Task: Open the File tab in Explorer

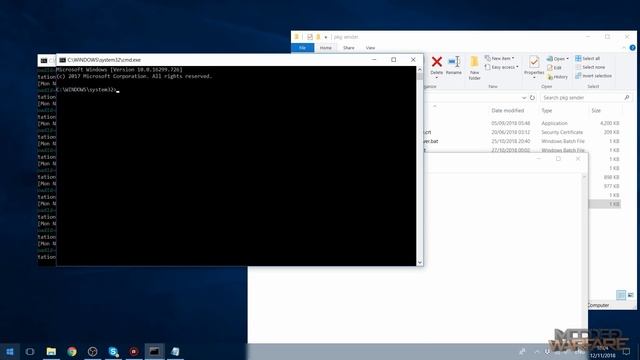Action: pos(302,48)
